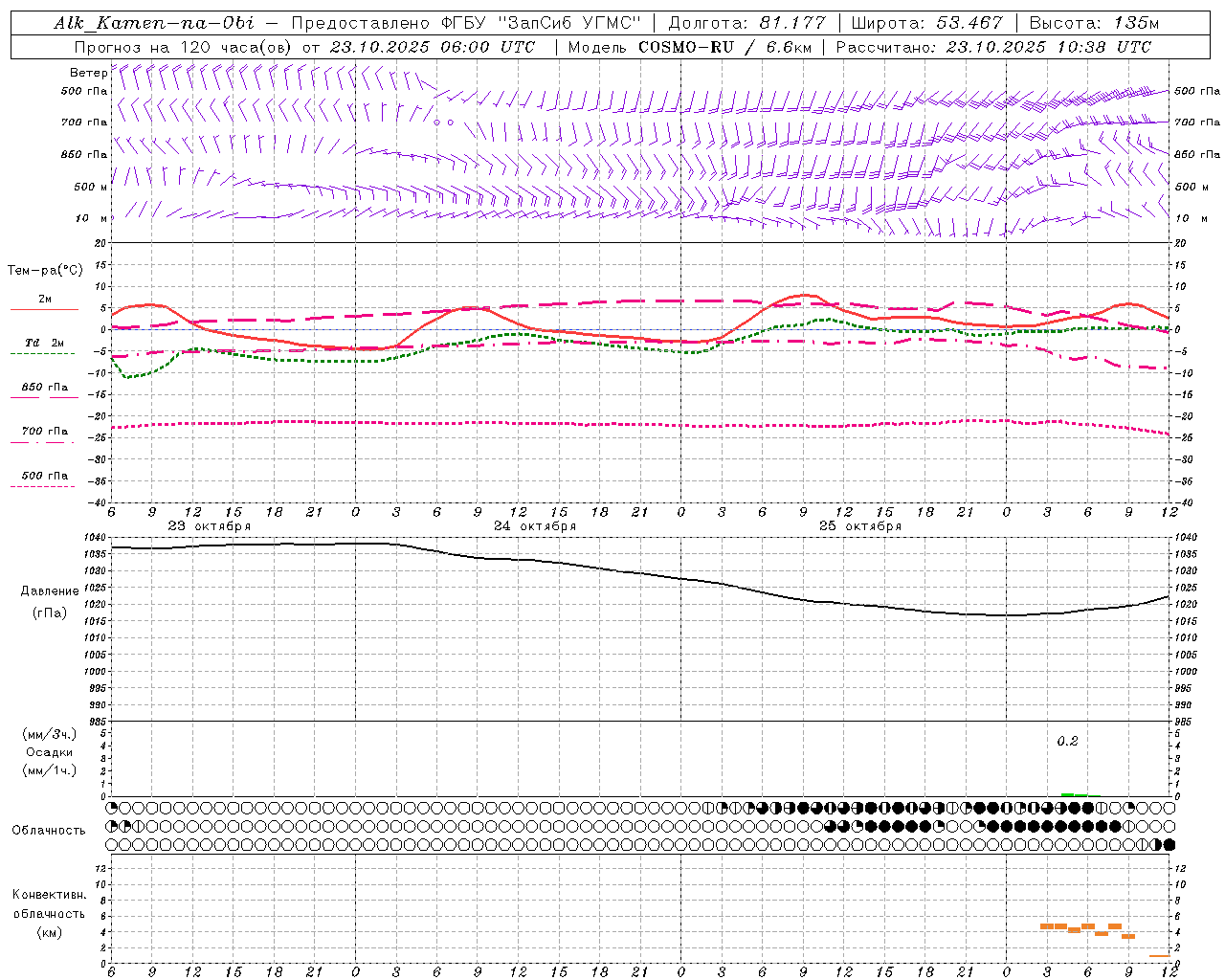Click the 23 октября date label
This screenshot has width=1225, height=980.
coord(209,526)
